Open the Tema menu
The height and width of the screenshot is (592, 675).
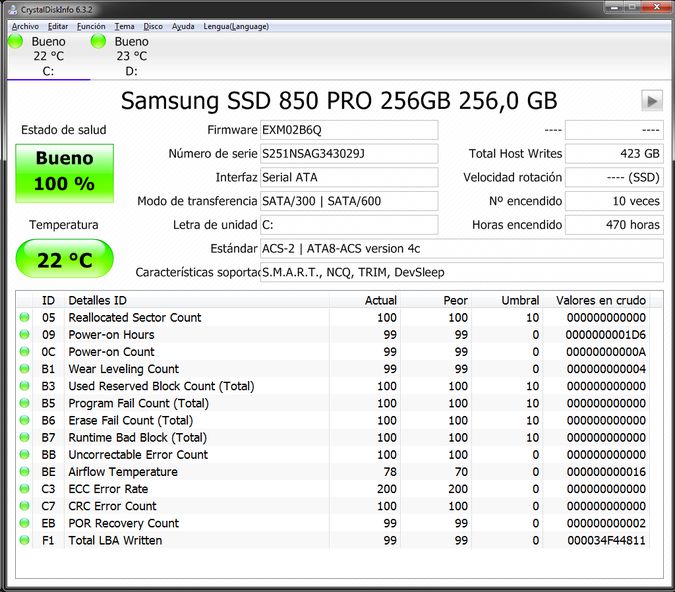124,26
